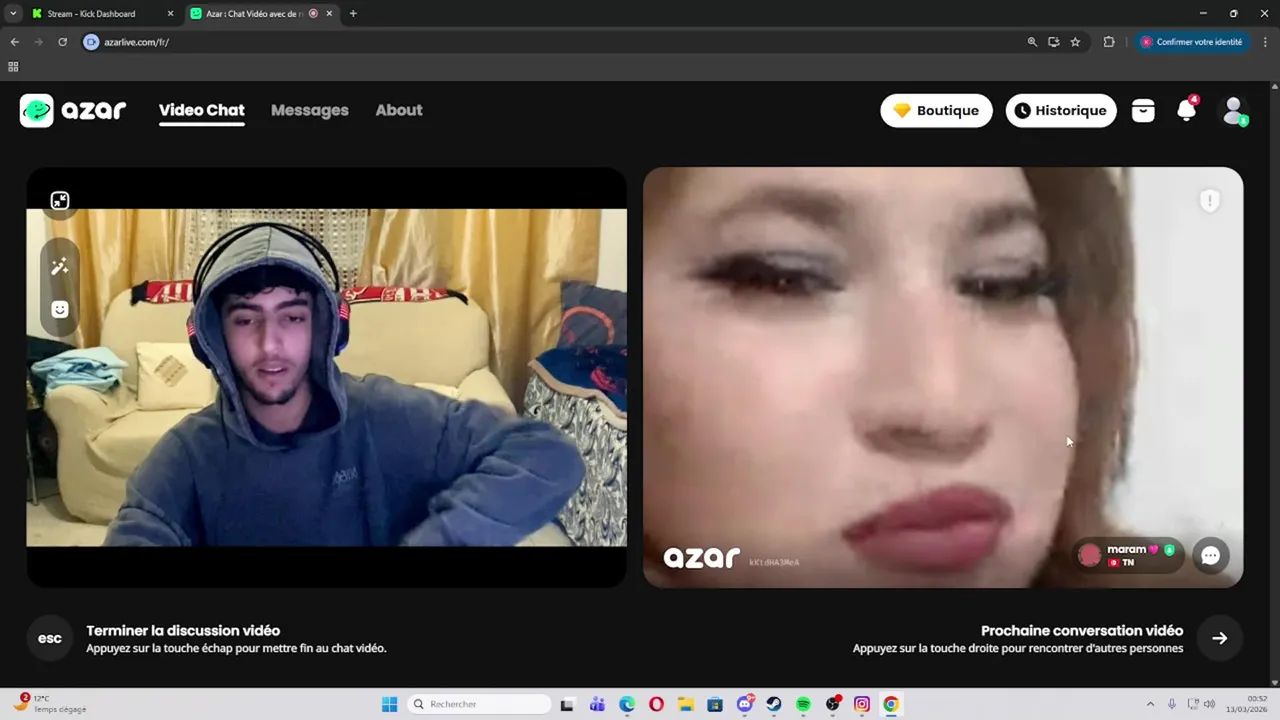Viewport: 1280px width, 720px height.
Task: Click the Azar logo in the header
Action: click(x=73, y=110)
